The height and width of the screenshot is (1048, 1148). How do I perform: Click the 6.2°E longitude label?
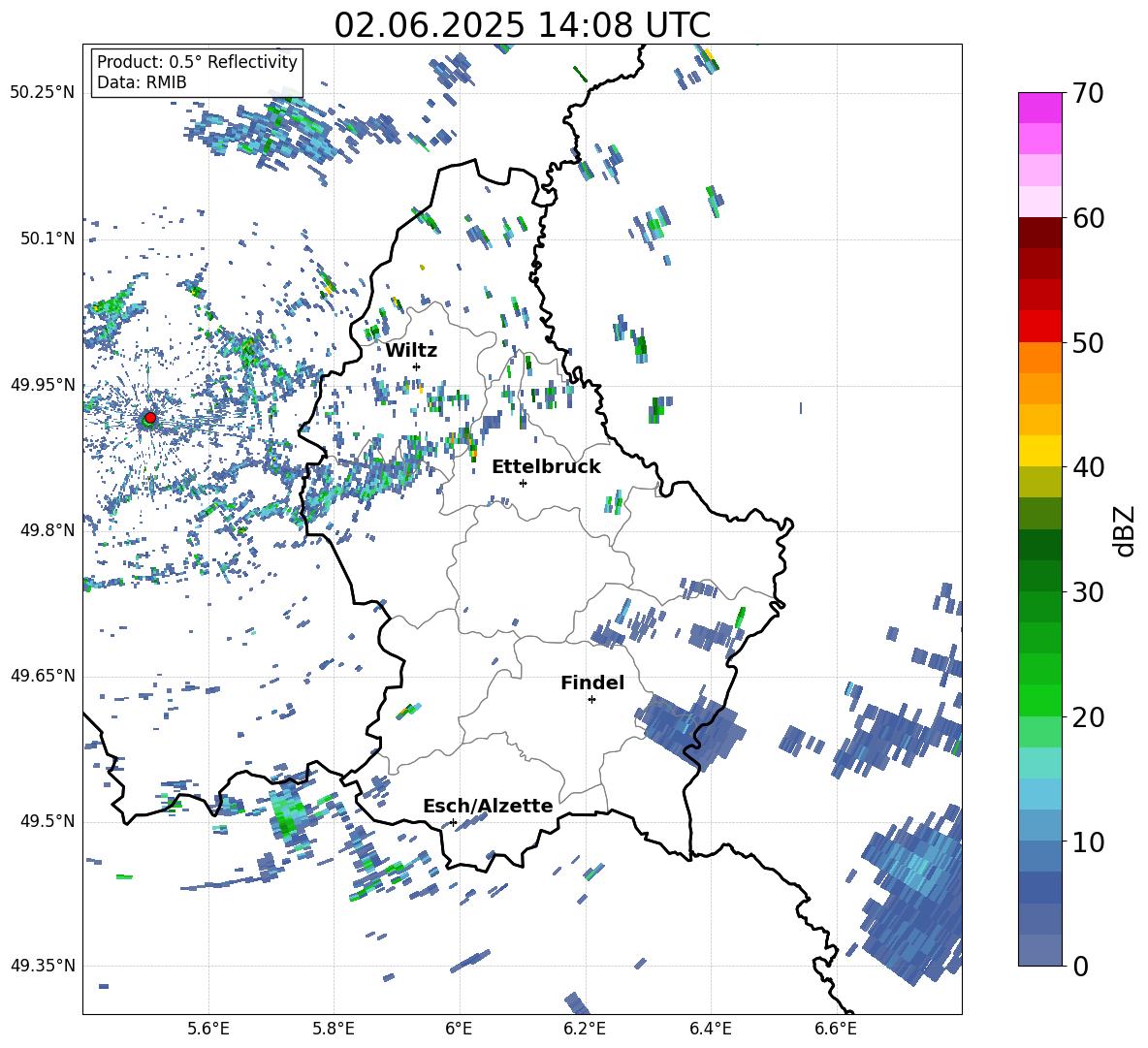tap(585, 1029)
